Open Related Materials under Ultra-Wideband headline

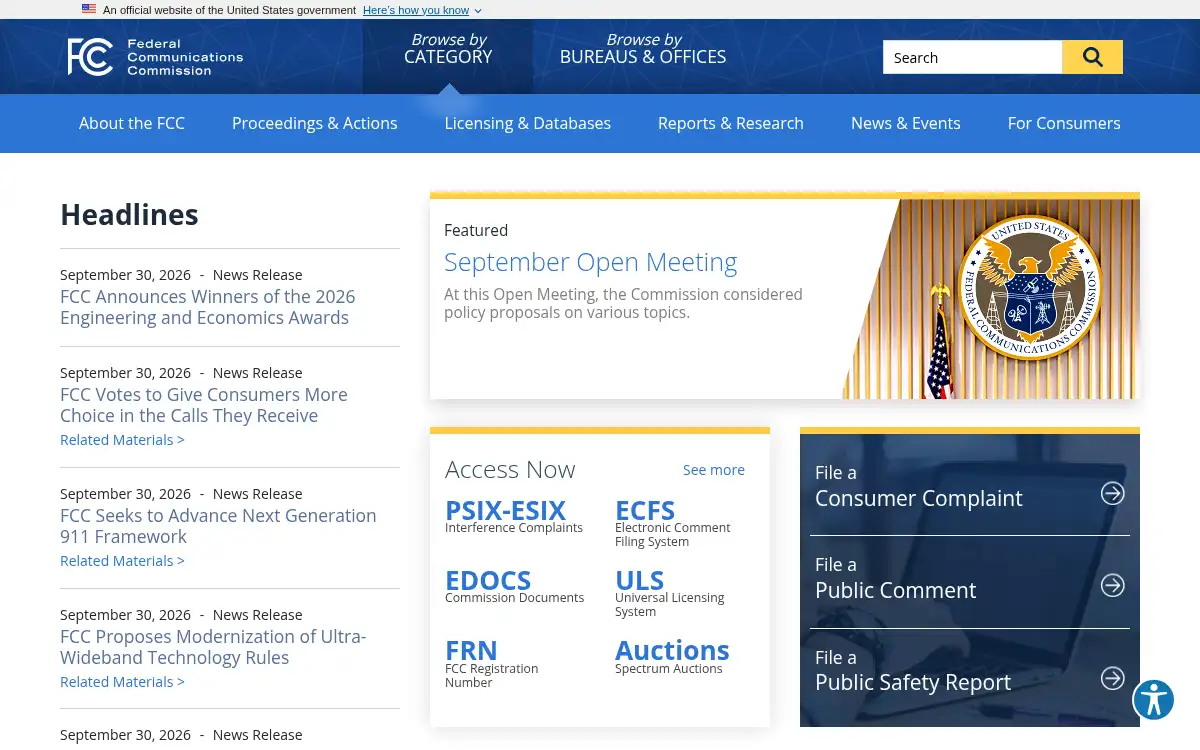click(x=122, y=682)
